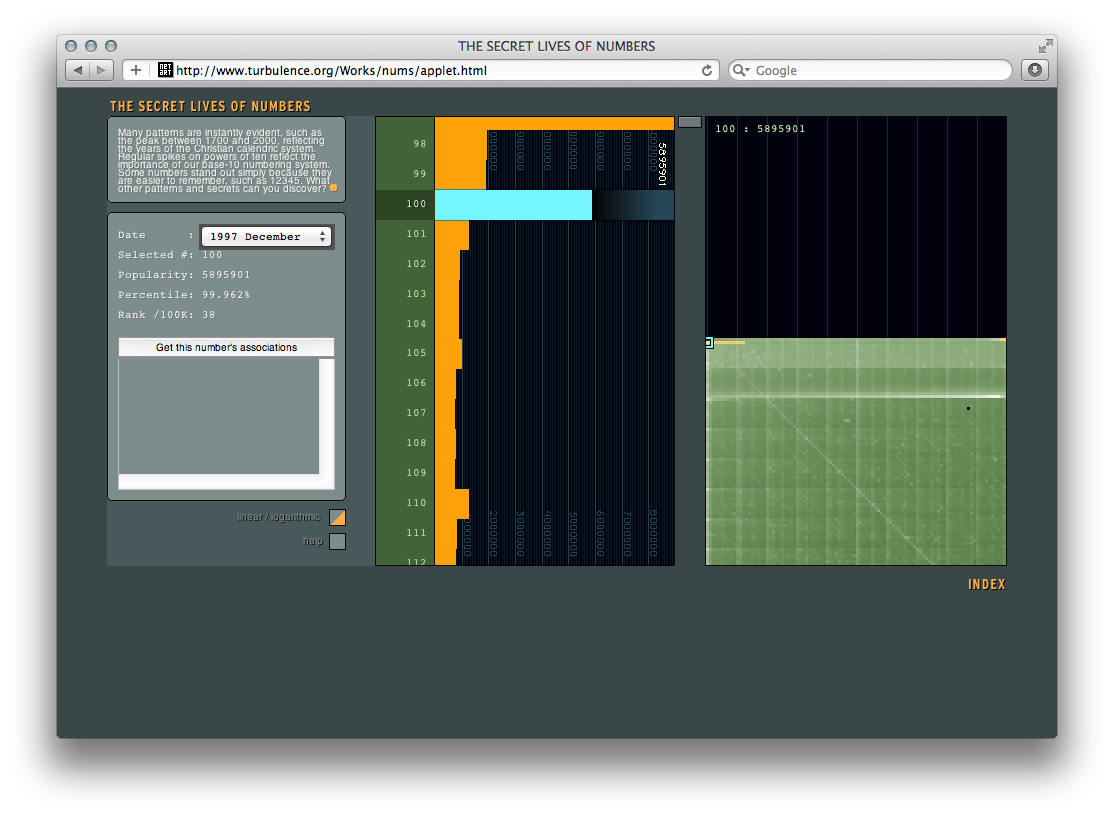Click the orange dot ending the intro text
The width and height of the screenshot is (1114, 817).
(x=334, y=188)
